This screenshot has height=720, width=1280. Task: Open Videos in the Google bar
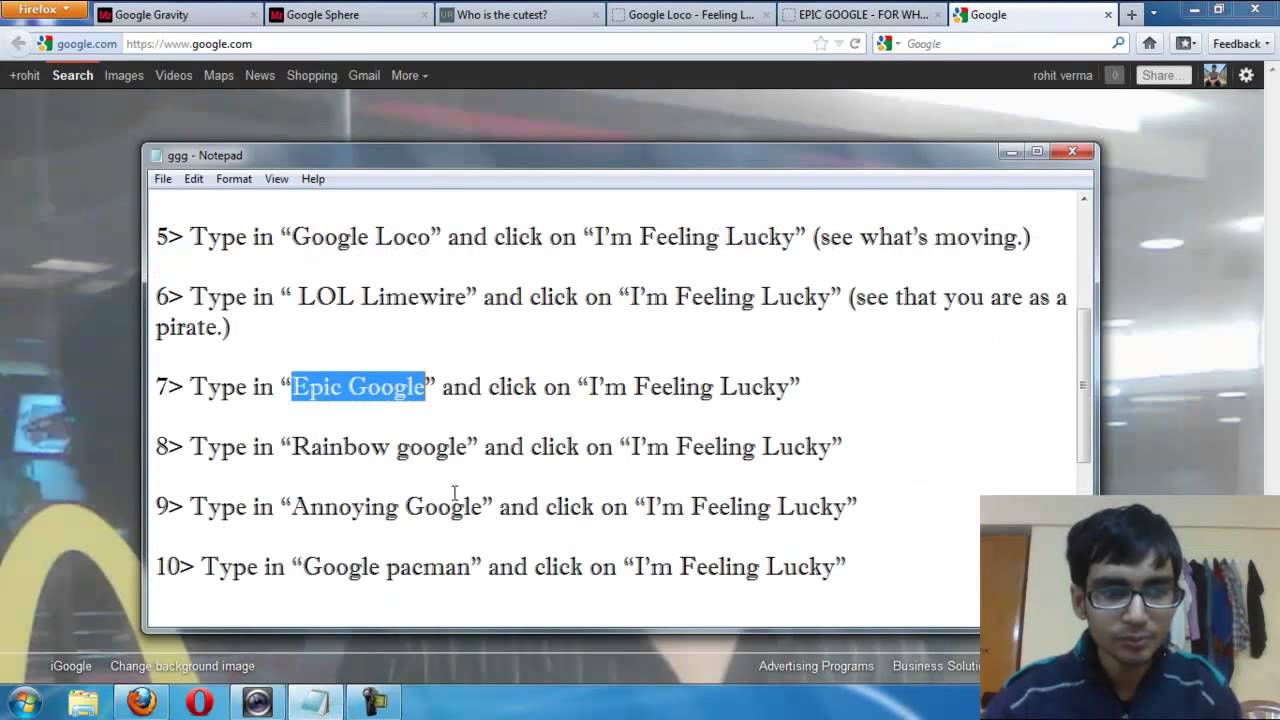[173, 75]
